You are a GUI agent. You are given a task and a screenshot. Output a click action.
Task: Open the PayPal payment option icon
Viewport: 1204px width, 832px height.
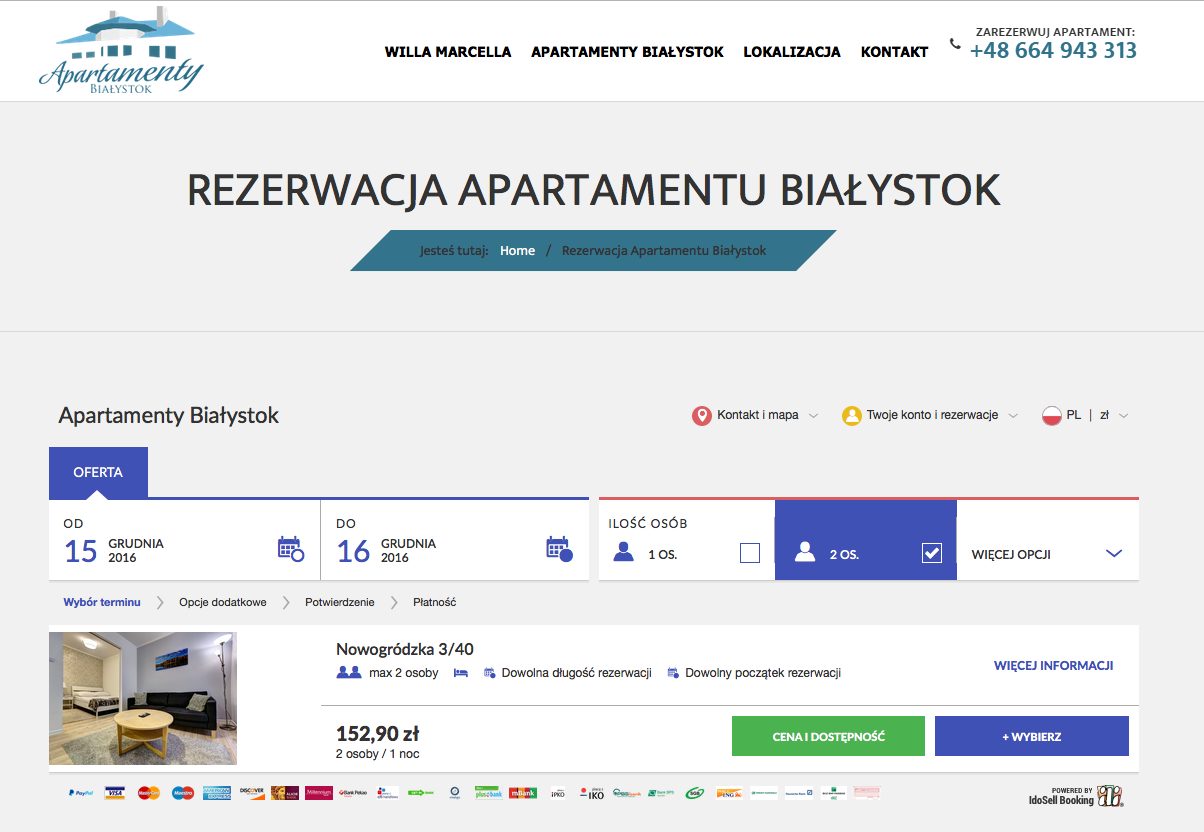tap(80, 792)
